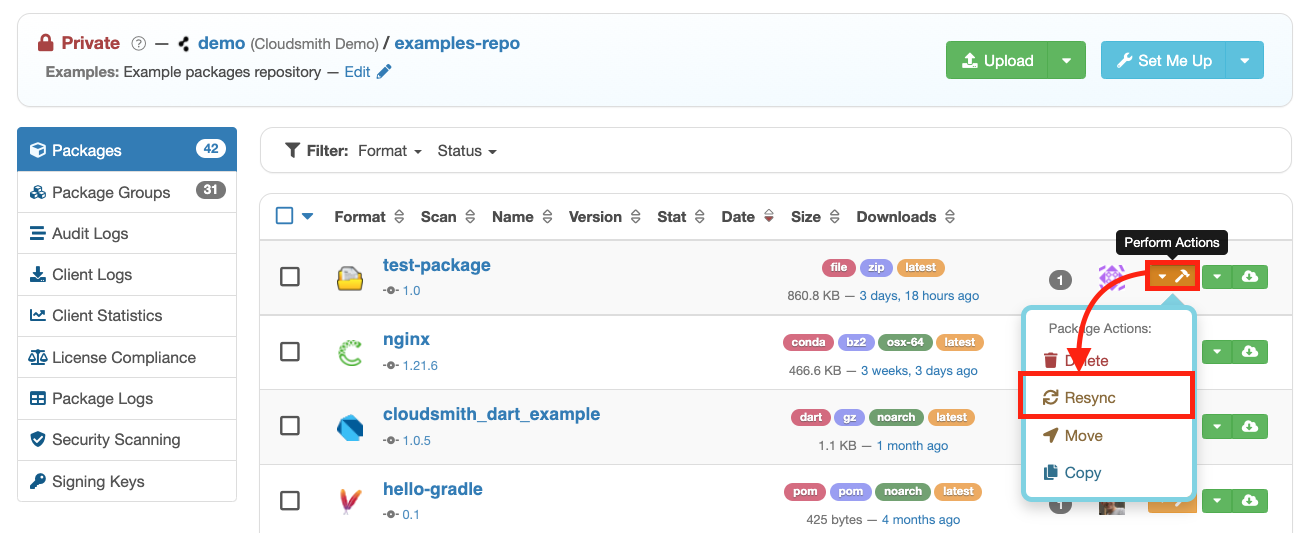Click the Set Me Up button
Image resolution: width=1309 pixels, height=533 pixels.
pos(1163,60)
